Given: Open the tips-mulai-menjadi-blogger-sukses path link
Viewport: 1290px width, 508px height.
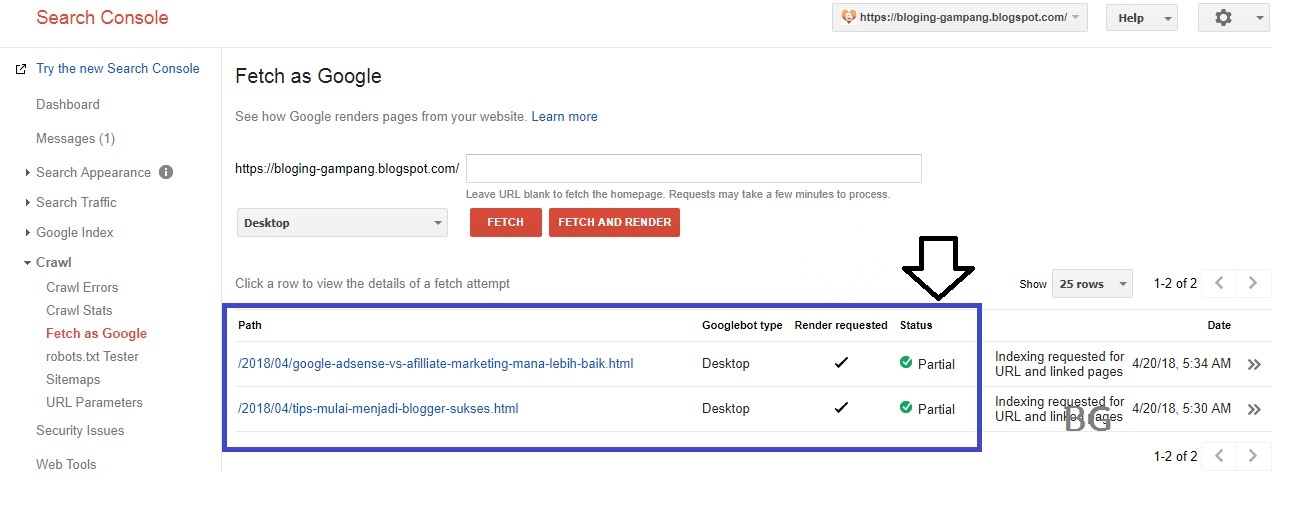Looking at the screenshot, I should (378, 408).
